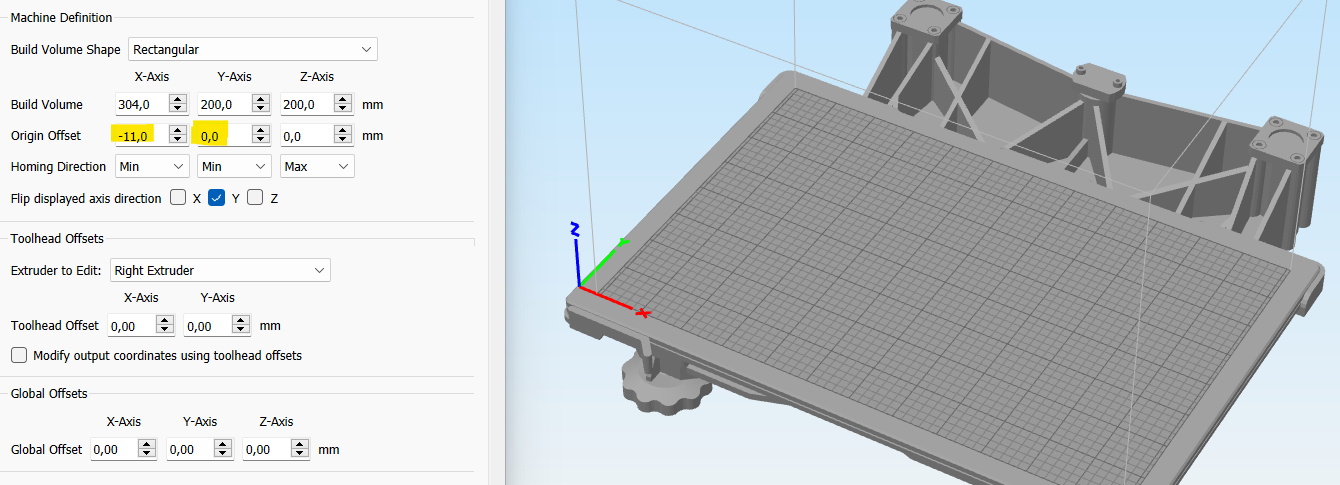Viewport: 1340px width, 485px height.
Task: Enable Flip displayed axis direction X checkbox
Action: tap(178, 198)
